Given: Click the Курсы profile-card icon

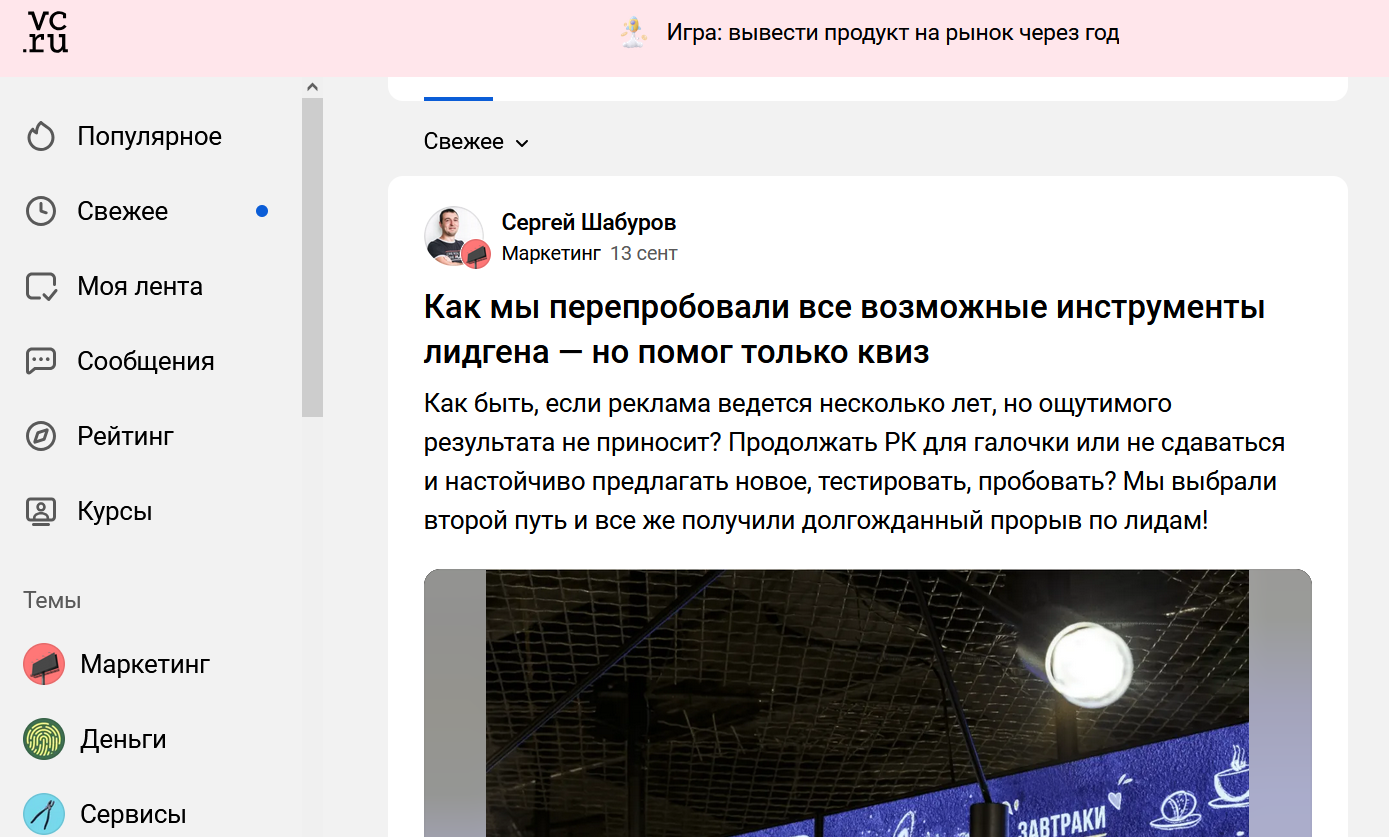Looking at the screenshot, I should [x=41, y=511].
